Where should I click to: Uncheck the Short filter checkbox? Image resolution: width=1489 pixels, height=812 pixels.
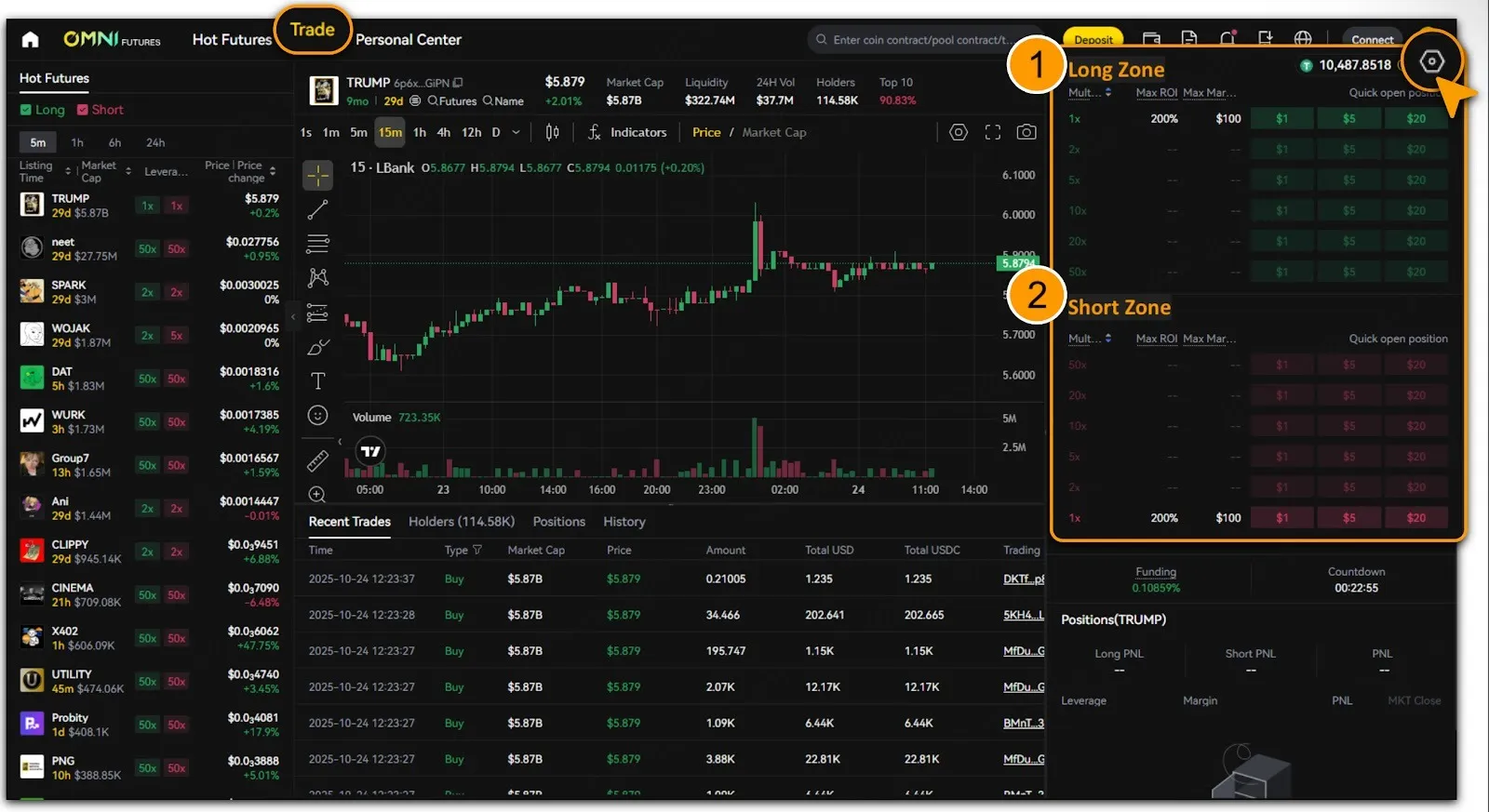coord(83,110)
